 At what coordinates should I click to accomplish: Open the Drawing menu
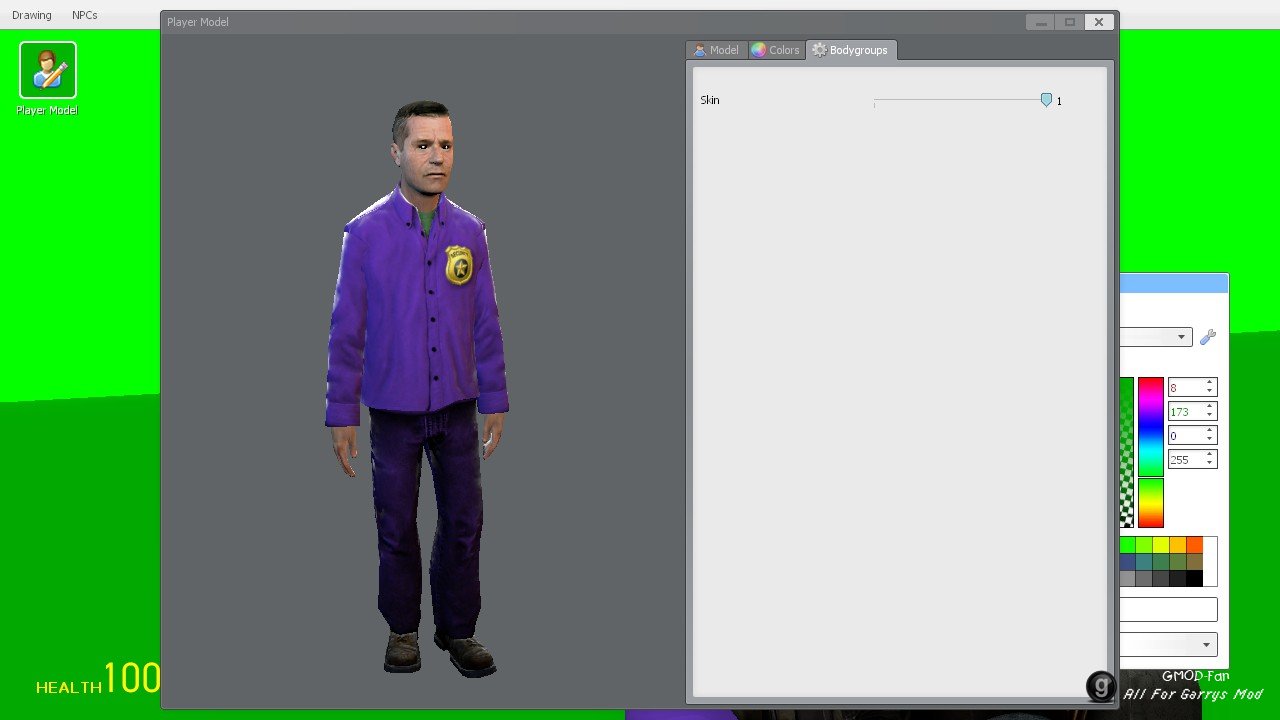32,15
